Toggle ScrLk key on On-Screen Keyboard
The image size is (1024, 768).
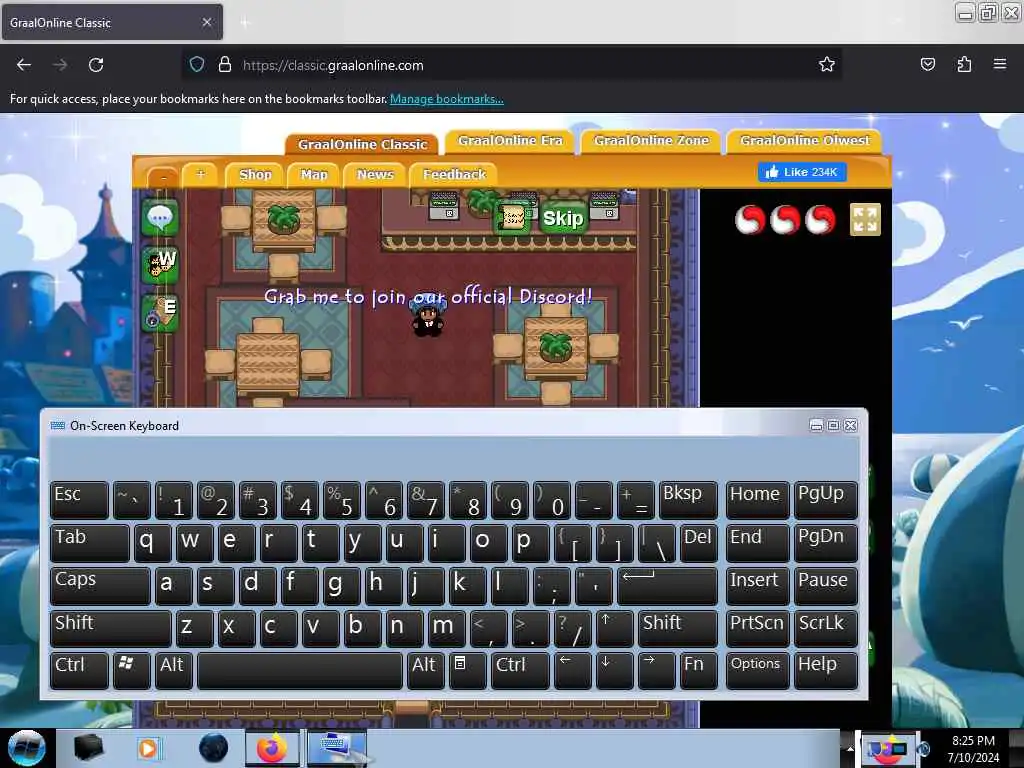click(x=825, y=629)
